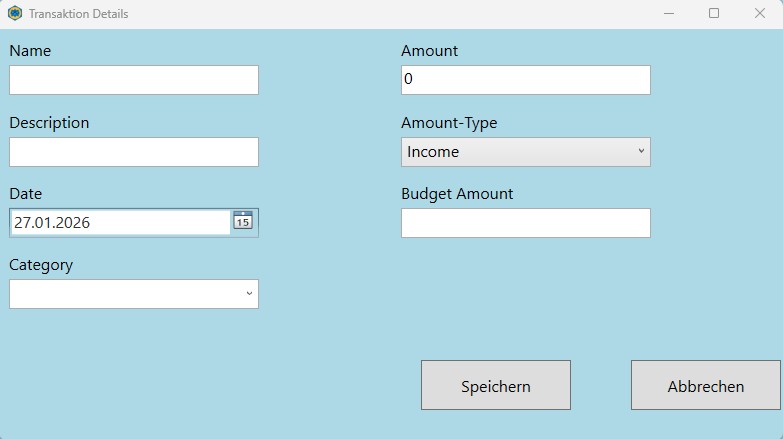Click the Amount field showing 0

point(526,80)
